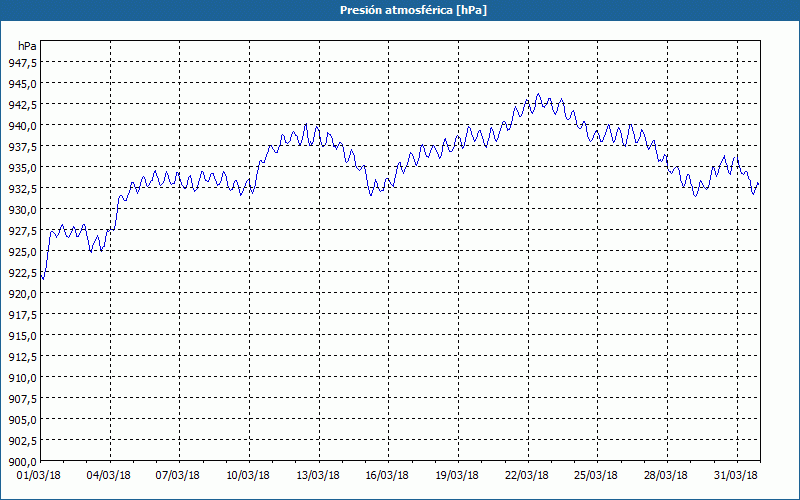Click the pressure curve's lowest point near 01/03/18
This screenshot has width=800, height=500.
(43, 279)
